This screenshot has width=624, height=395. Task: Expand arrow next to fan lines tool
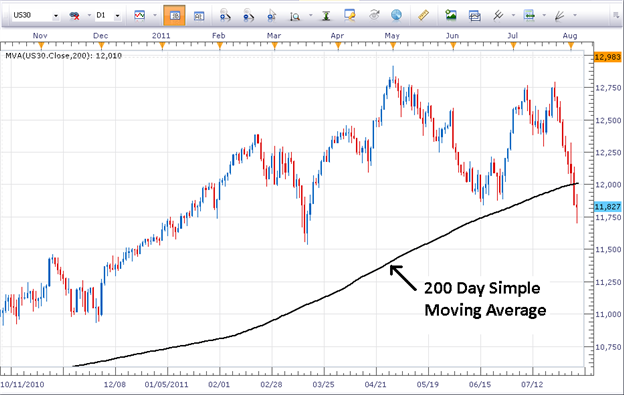click(575, 16)
